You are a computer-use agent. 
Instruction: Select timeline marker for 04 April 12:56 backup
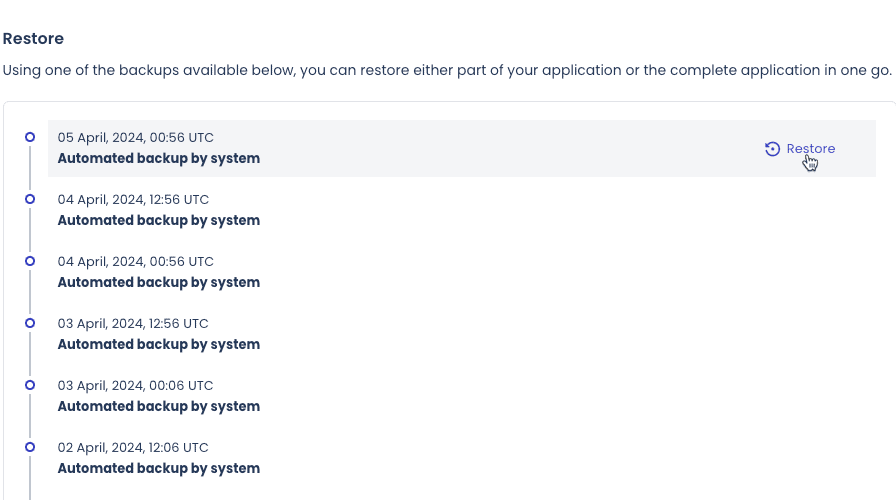[x=30, y=199]
